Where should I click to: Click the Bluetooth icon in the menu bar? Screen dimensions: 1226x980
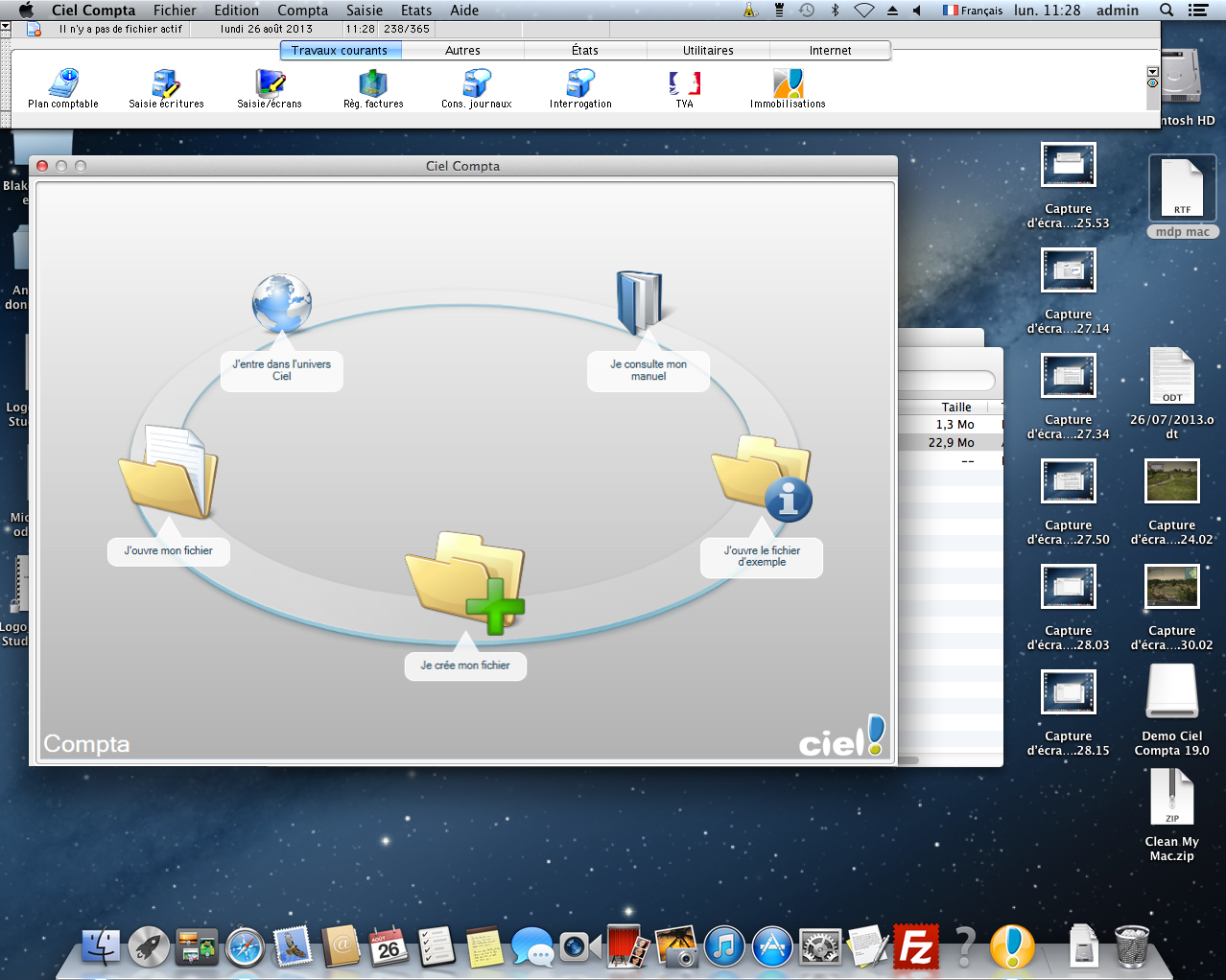click(x=835, y=11)
